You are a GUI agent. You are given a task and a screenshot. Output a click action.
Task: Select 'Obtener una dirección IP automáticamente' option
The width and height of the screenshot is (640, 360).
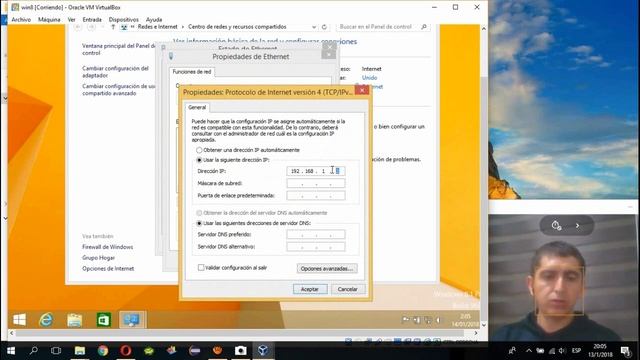click(x=199, y=150)
